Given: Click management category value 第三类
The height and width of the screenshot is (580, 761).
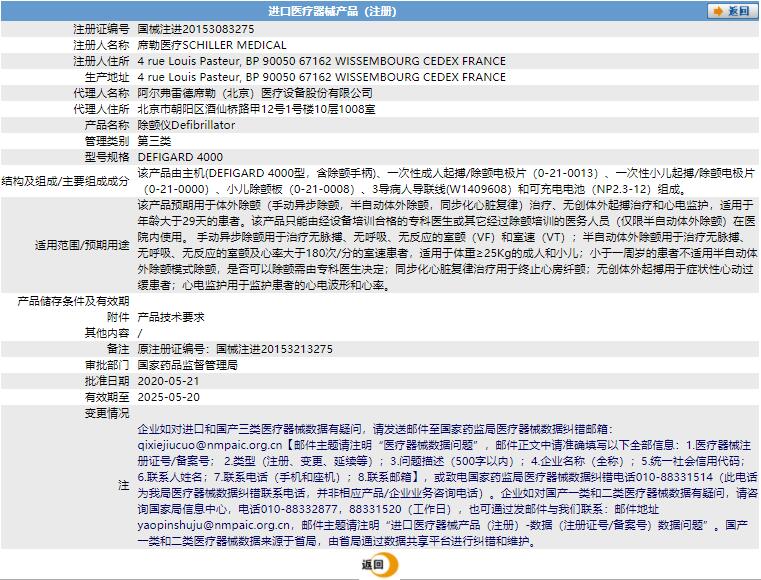Looking at the screenshot, I should [156, 141].
